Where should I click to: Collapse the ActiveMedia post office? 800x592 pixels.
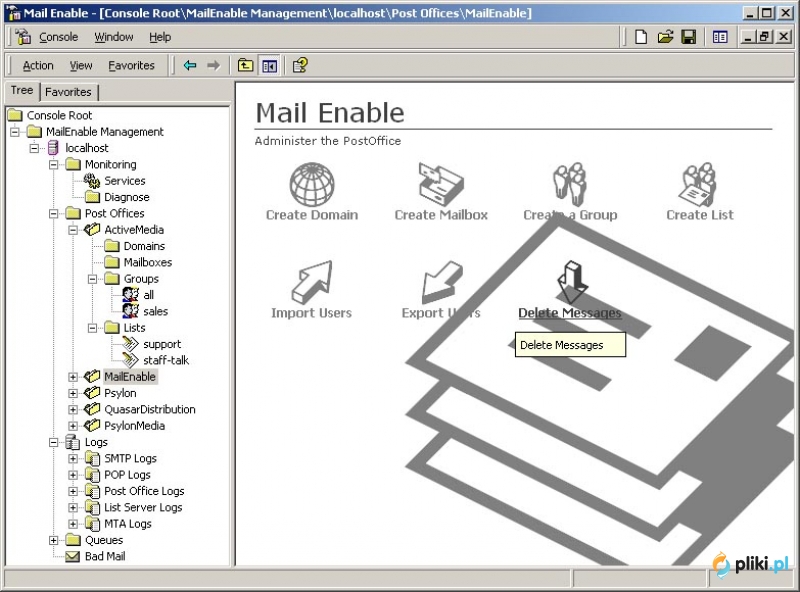[73, 230]
